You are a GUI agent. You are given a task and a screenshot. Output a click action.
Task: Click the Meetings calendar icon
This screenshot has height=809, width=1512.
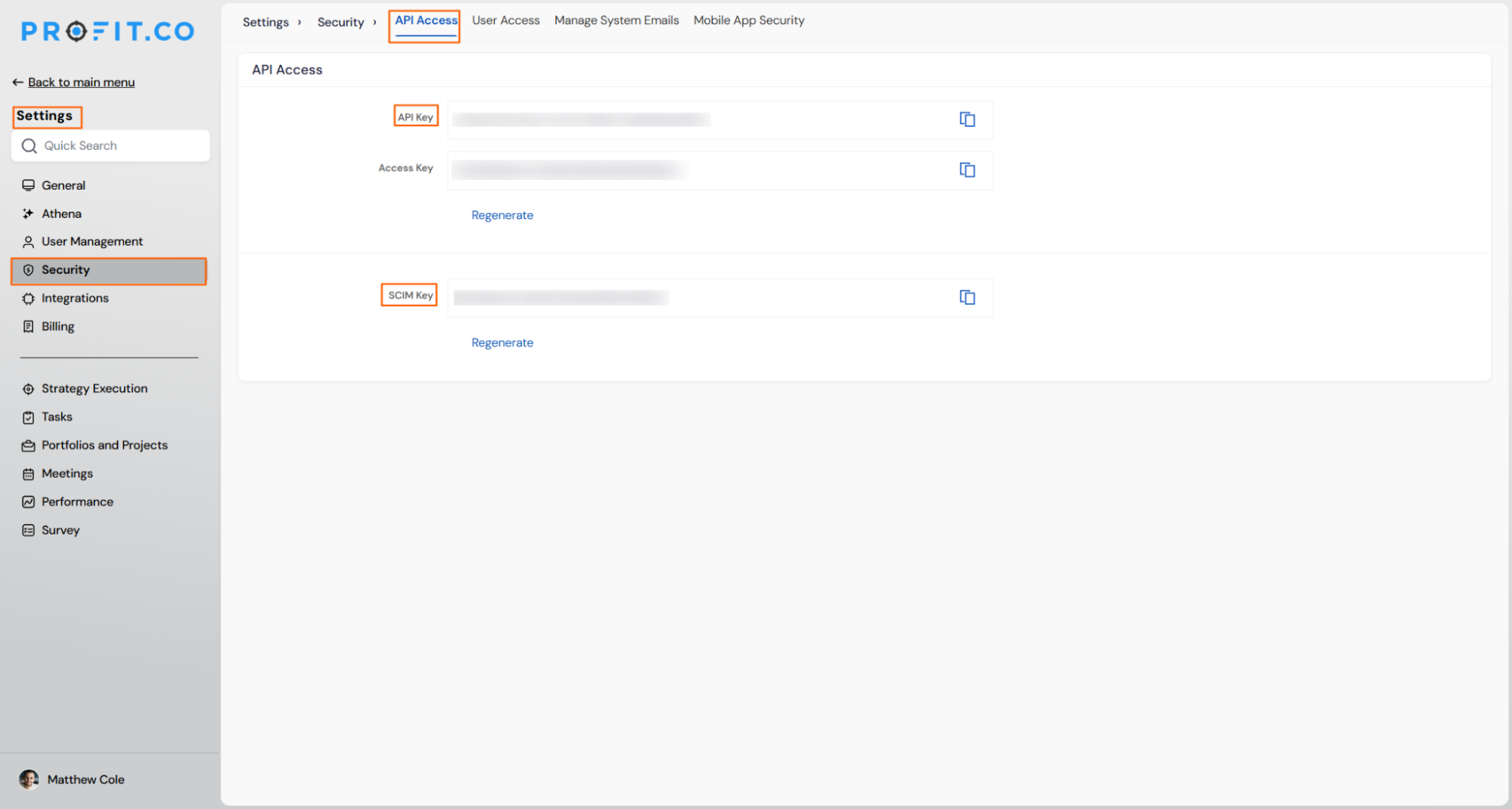[28, 474]
